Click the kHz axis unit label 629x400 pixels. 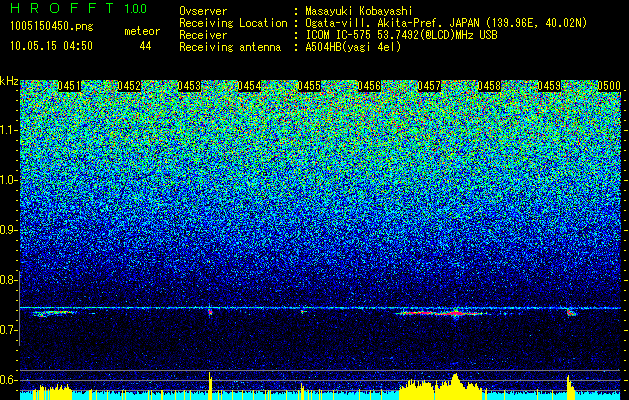click(x=9, y=81)
